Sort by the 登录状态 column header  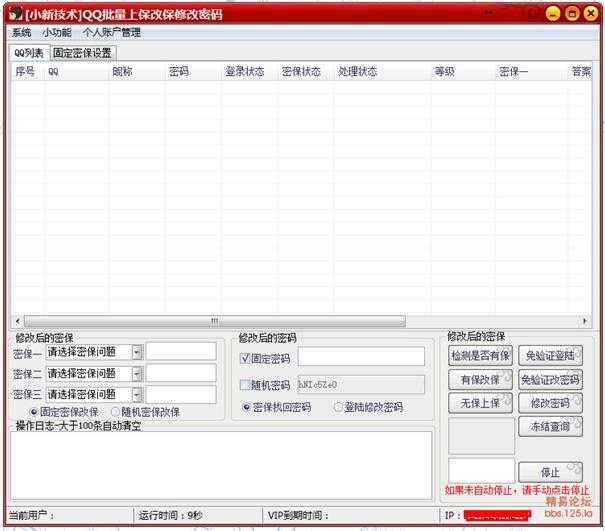[x=249, y=72]
